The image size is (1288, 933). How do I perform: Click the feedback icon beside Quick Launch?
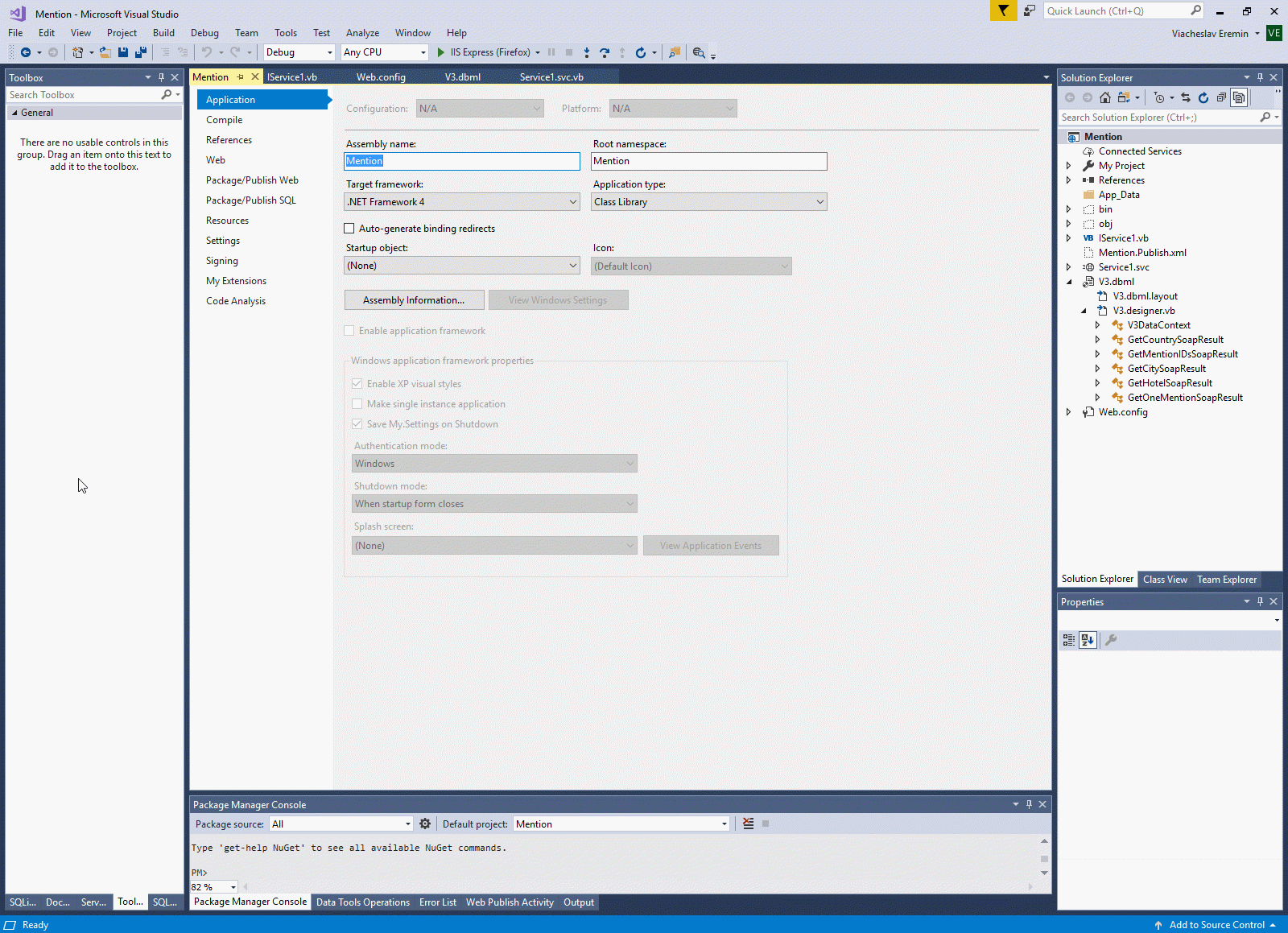(x=1030, y=10)
